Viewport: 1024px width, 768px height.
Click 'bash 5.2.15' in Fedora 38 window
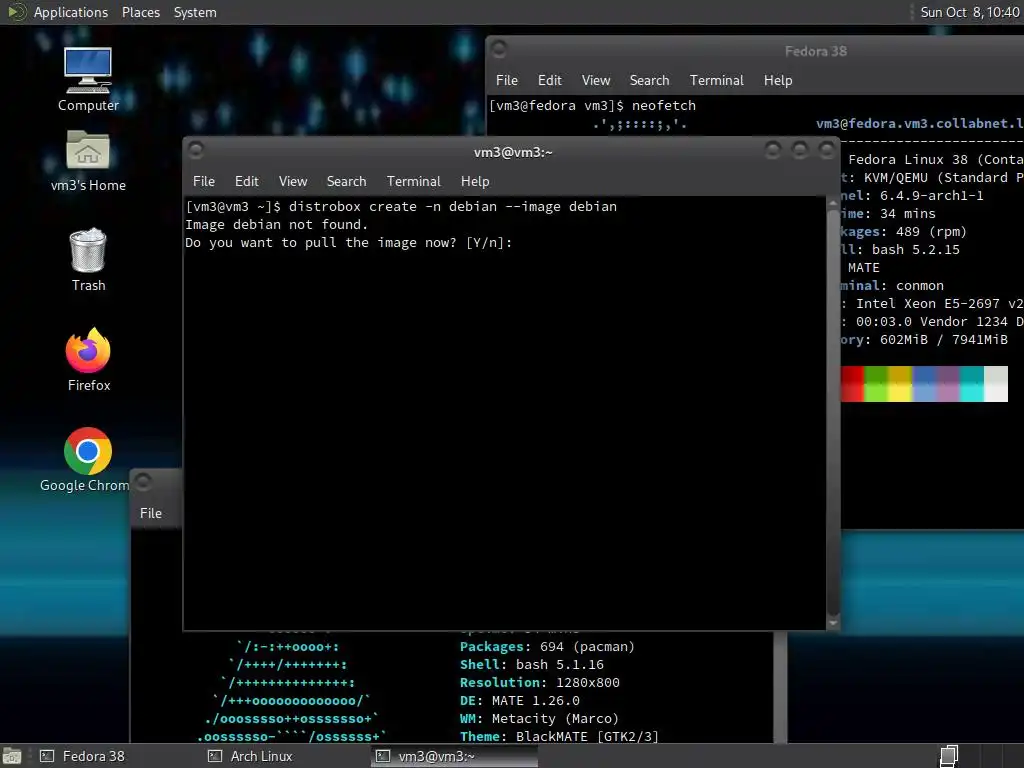click(x=916, y=249)
